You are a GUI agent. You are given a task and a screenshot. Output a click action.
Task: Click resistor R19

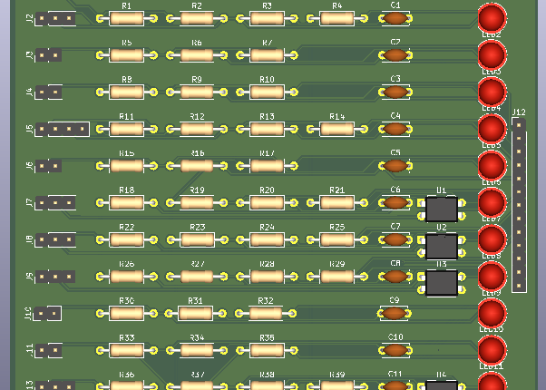pos(197,203)
